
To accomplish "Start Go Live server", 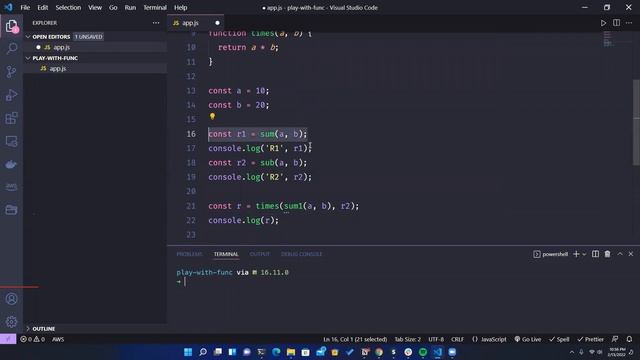I will pyautogui.click(x=528, y=339).
